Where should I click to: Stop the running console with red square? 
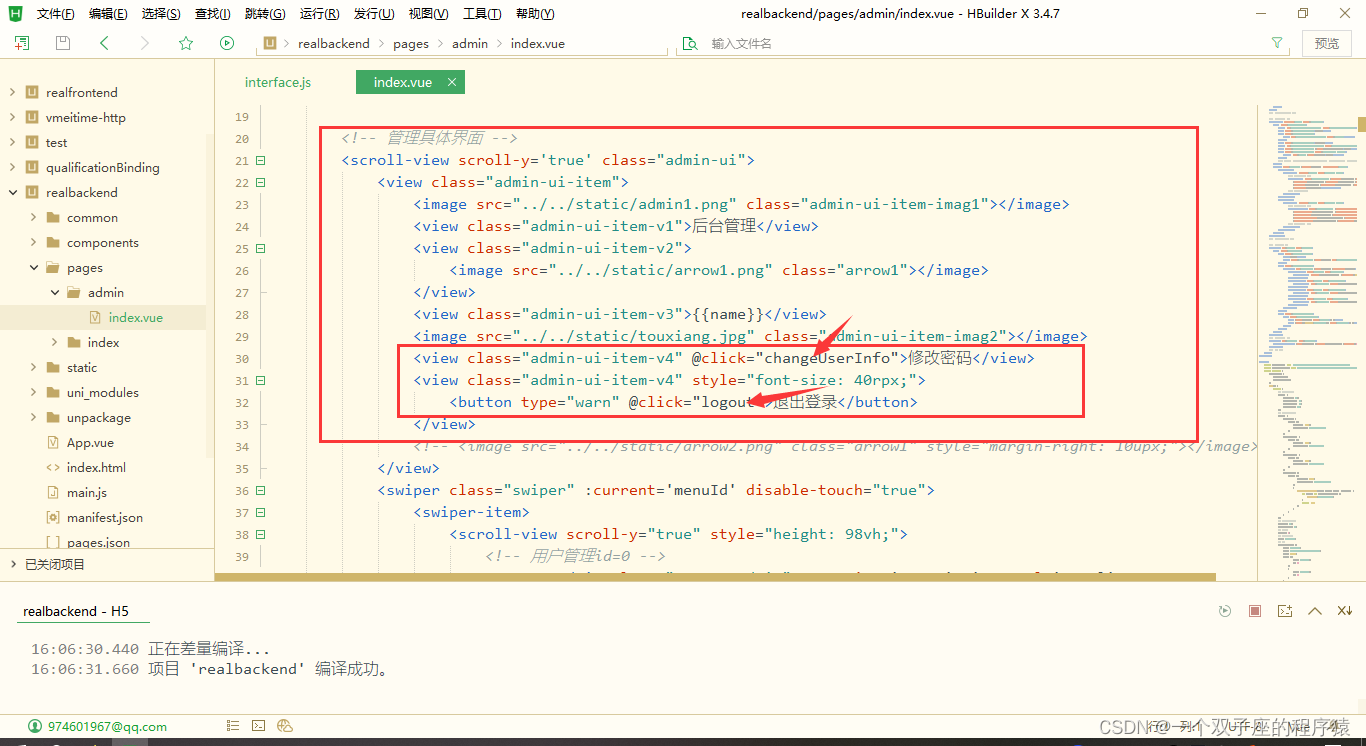(x=1255, y=611)
